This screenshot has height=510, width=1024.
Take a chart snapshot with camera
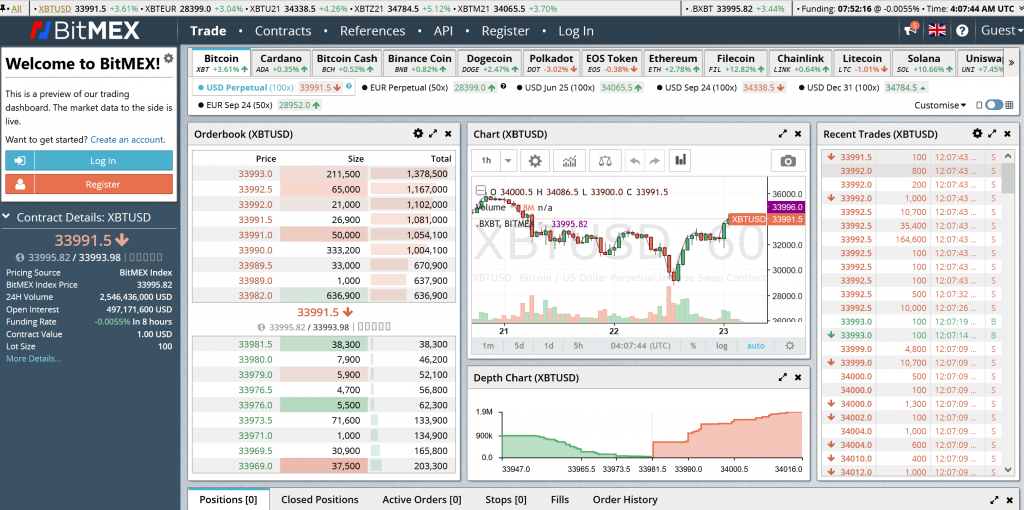pyautogui.click(x=788, y=160)
